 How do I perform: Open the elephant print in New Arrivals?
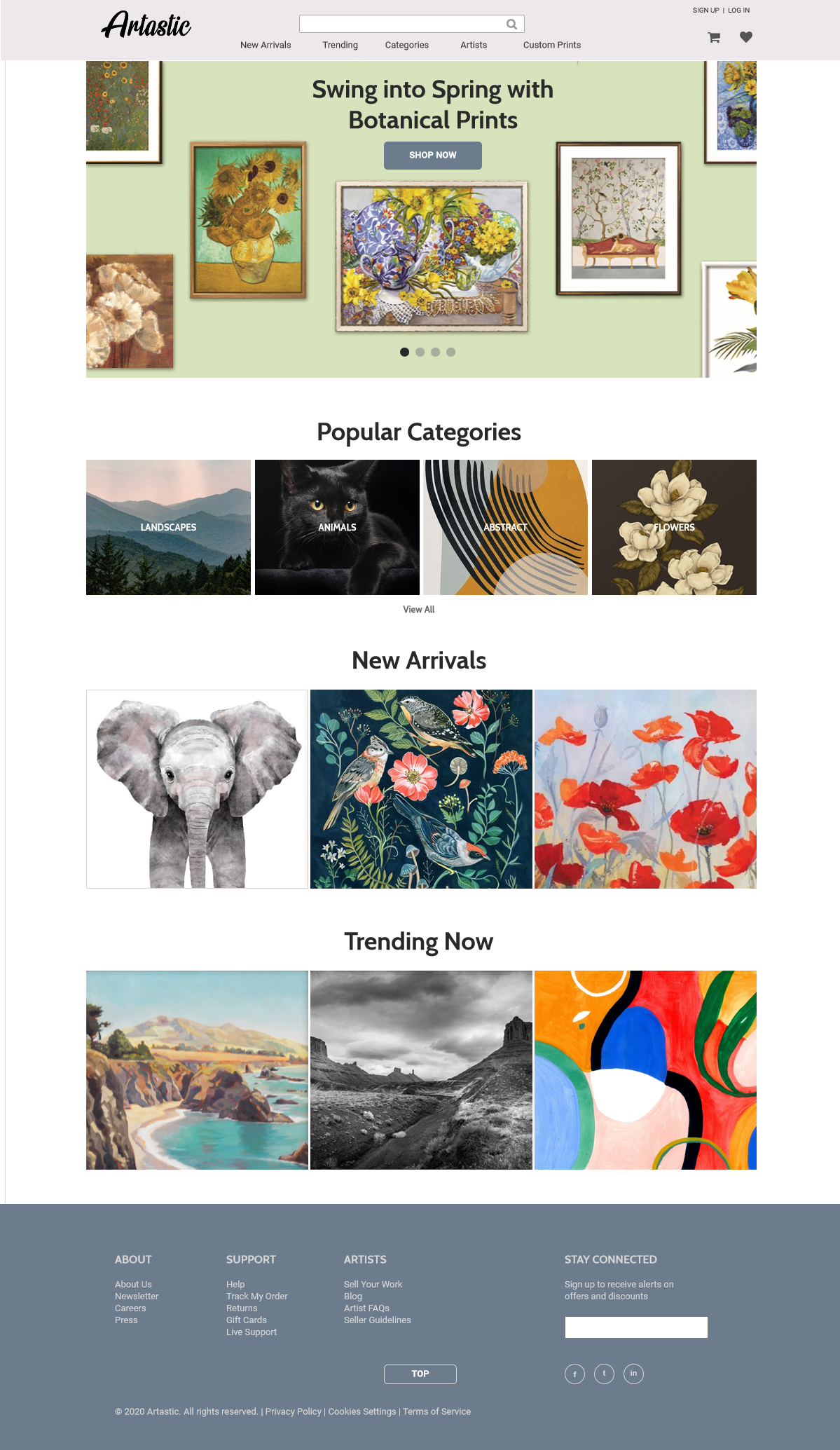coord(197,789)
